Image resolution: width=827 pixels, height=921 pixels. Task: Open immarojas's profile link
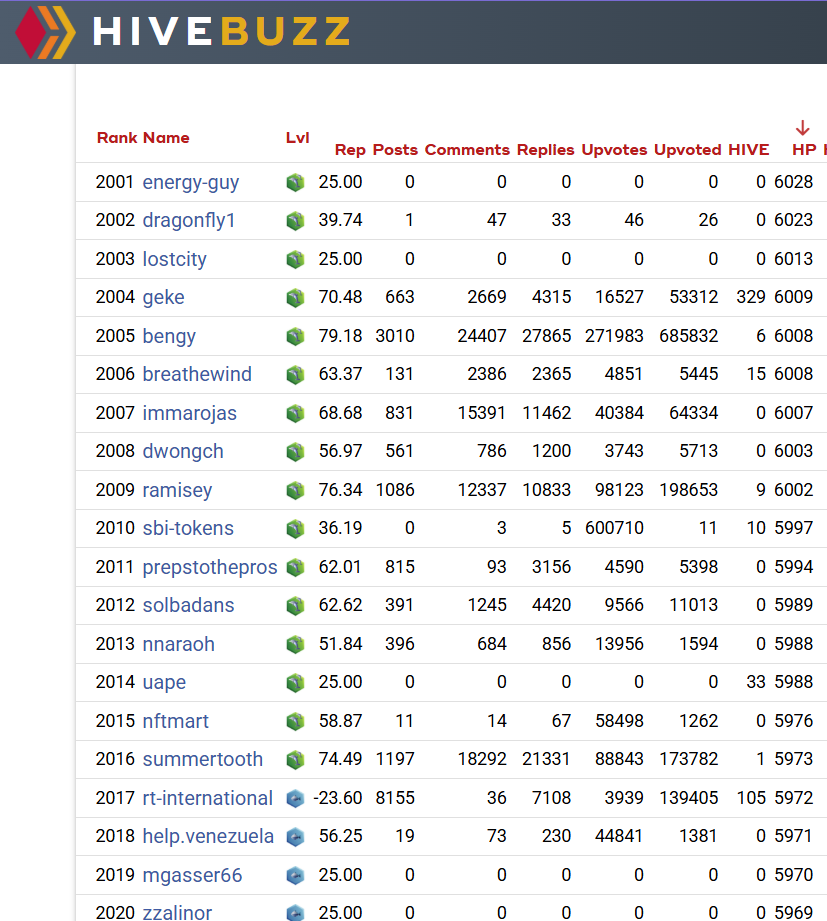tap(190, 414)
